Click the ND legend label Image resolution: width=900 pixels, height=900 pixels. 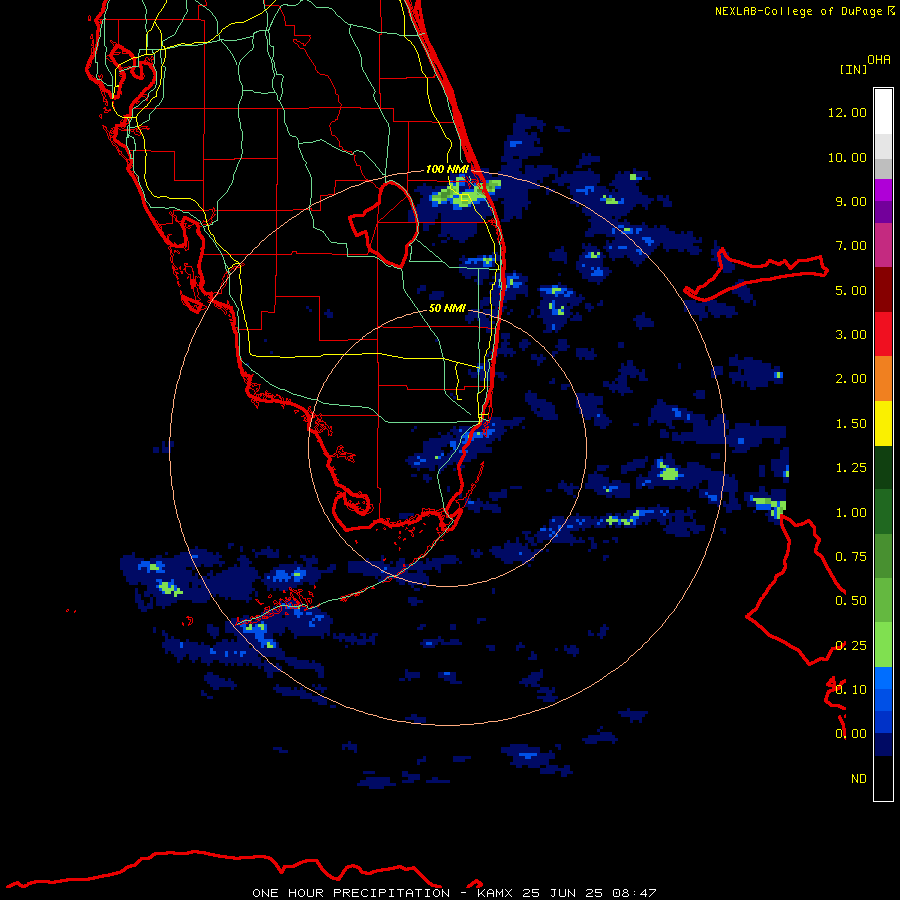click(859, 779)
